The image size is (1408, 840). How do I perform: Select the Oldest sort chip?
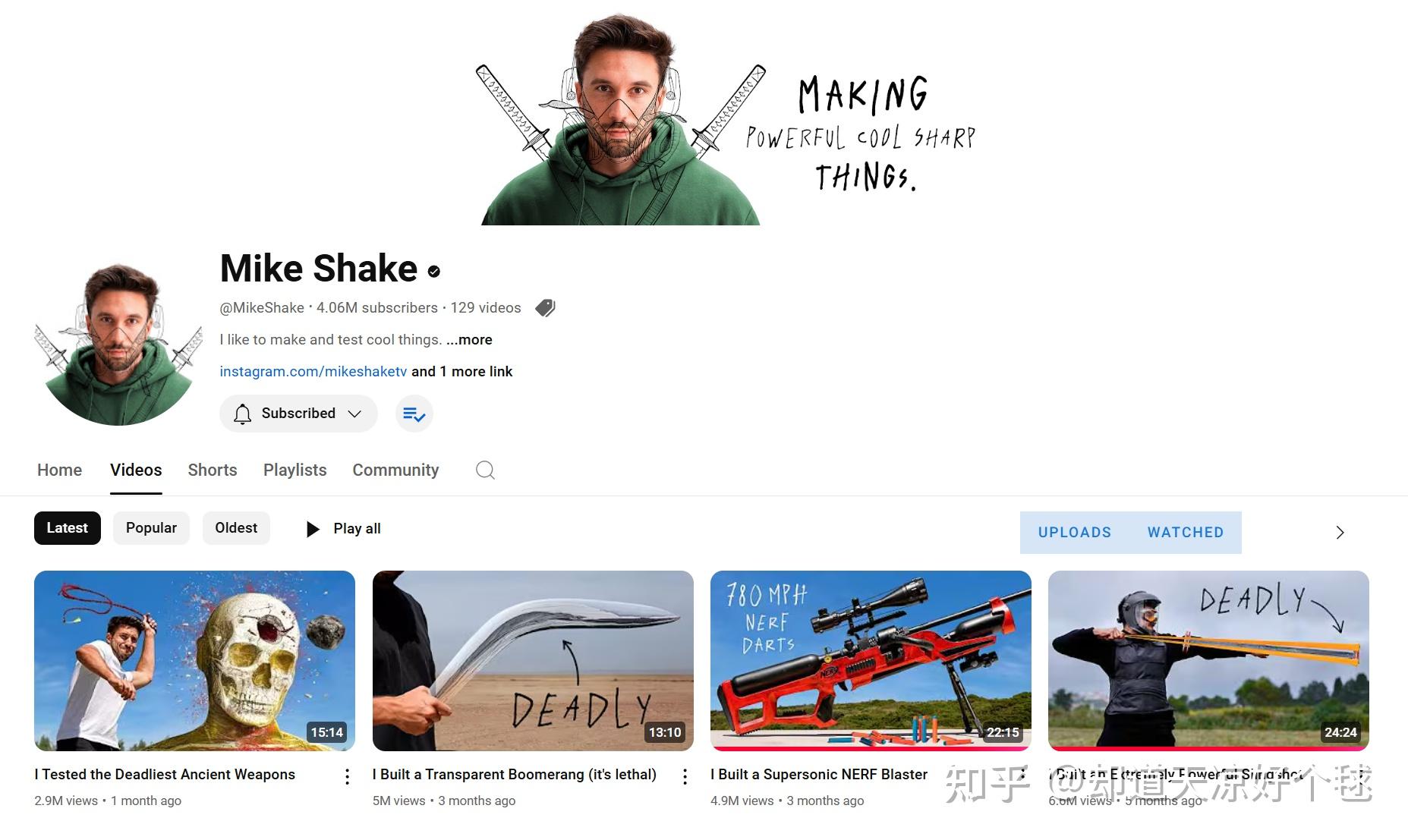(236, 528)
